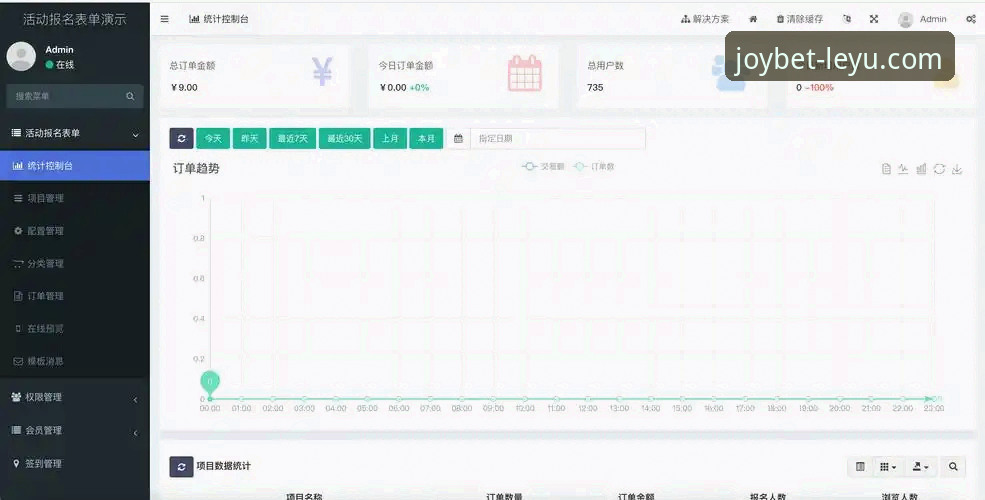Click the refresh button beside 今天
Screen dimensions: 985x500
tap(182, 139)
